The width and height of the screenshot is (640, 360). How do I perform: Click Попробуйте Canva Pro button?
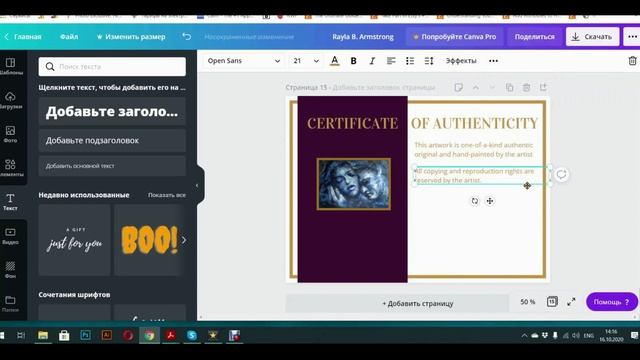tap(454, 37)
